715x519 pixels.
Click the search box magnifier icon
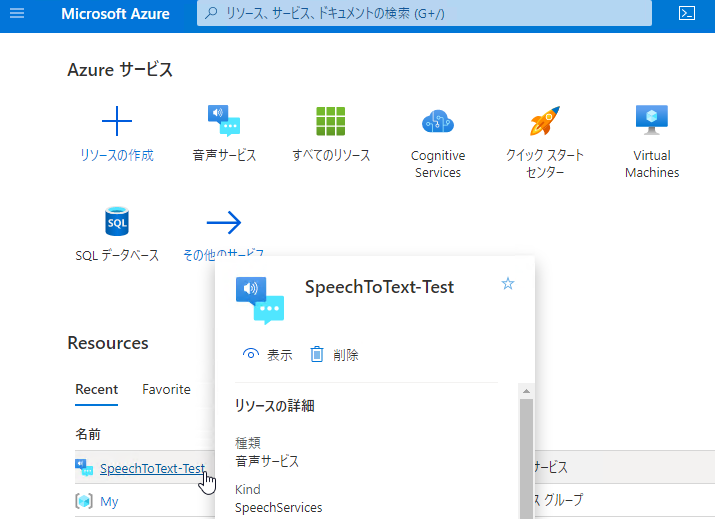click(211, 13)
